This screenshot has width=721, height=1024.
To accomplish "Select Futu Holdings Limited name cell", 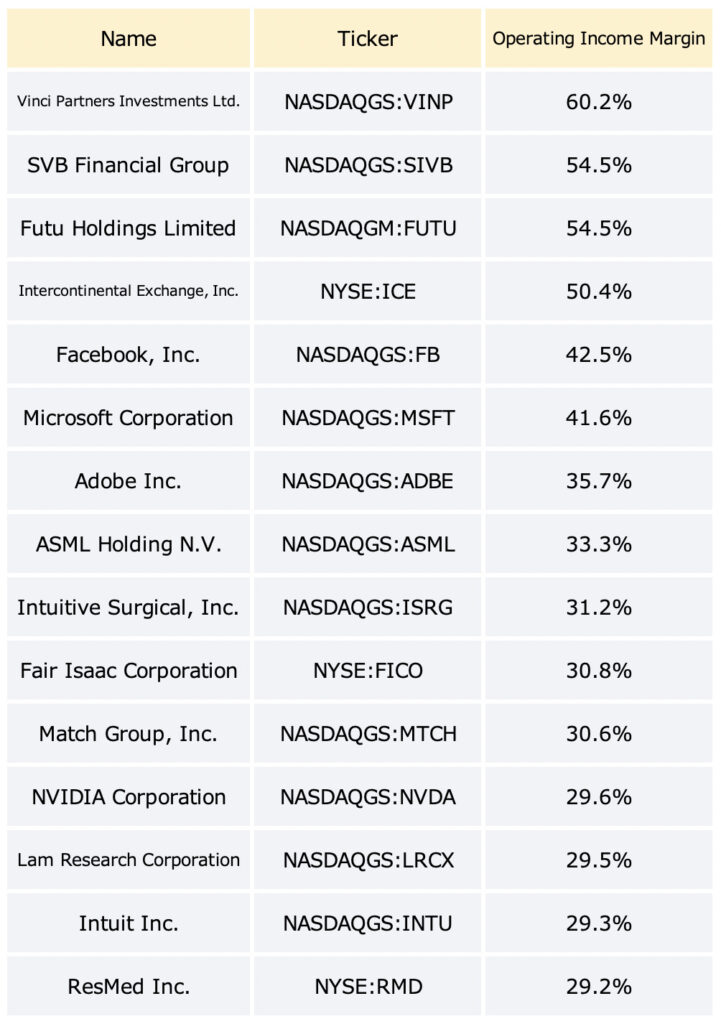I will (129, 228).
